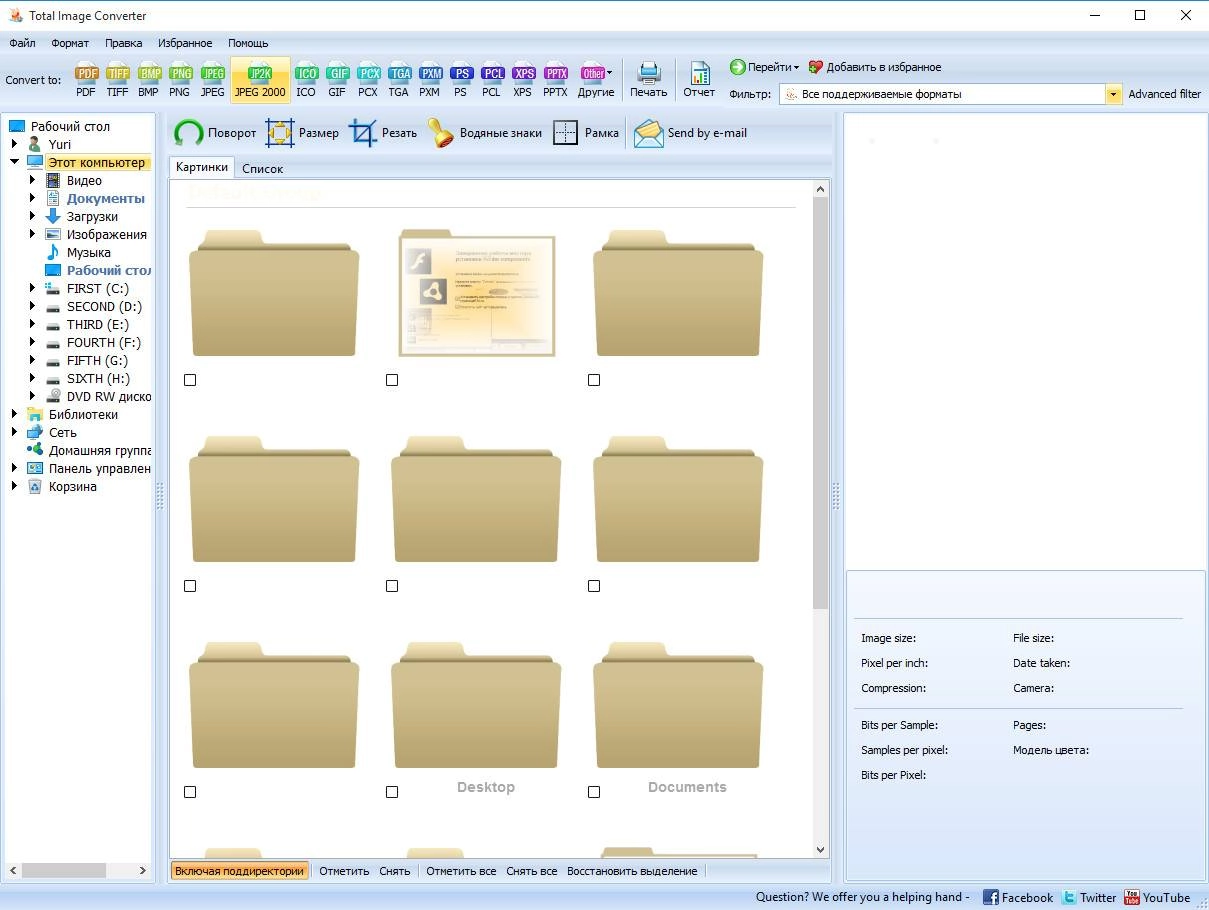Open the Правка menu

tap(123, 43)
